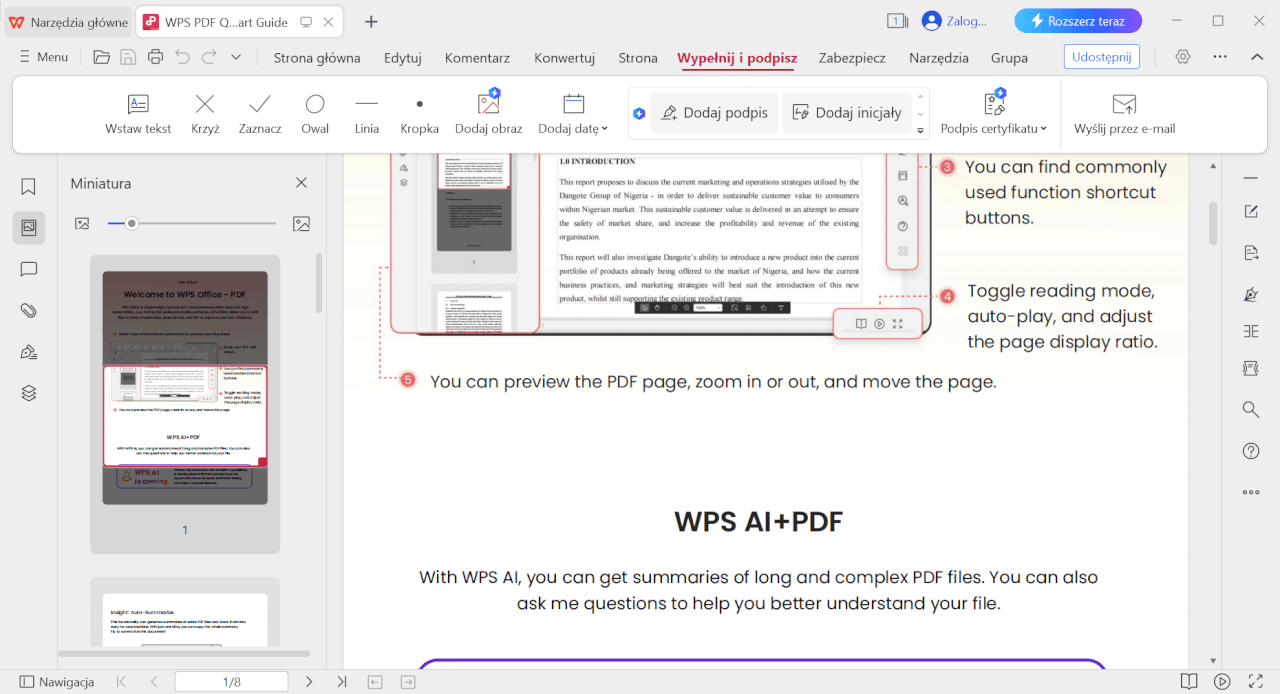Viewport: 1280px width, 694px height.
Task: Open the comments panel in sidebar
Action: (x=28, y=269)
